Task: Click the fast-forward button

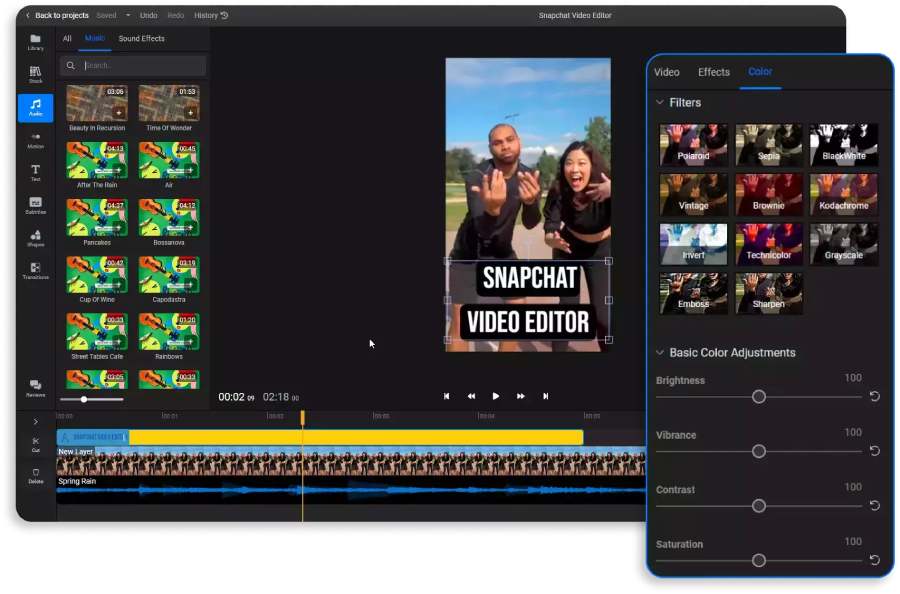Action: [521, 396]
